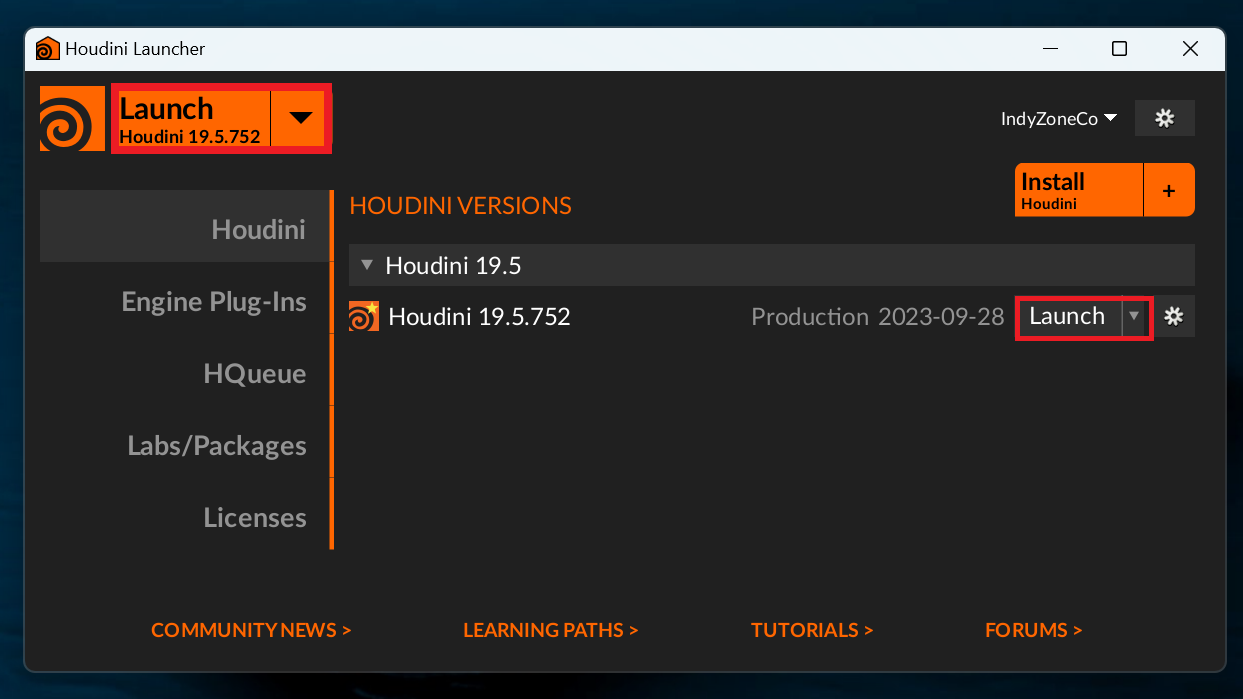
Task: Open gear options for Houdini 19.5.752 row
Action: pos(1174,317)
